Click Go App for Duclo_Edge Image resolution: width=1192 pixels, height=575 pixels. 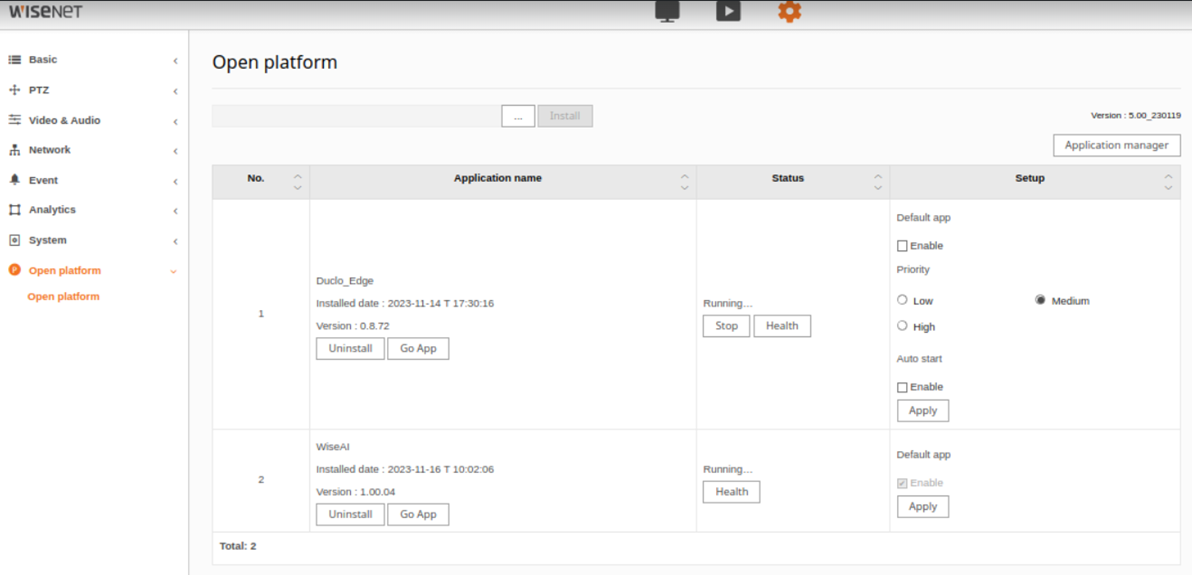(x=418, y=348)
